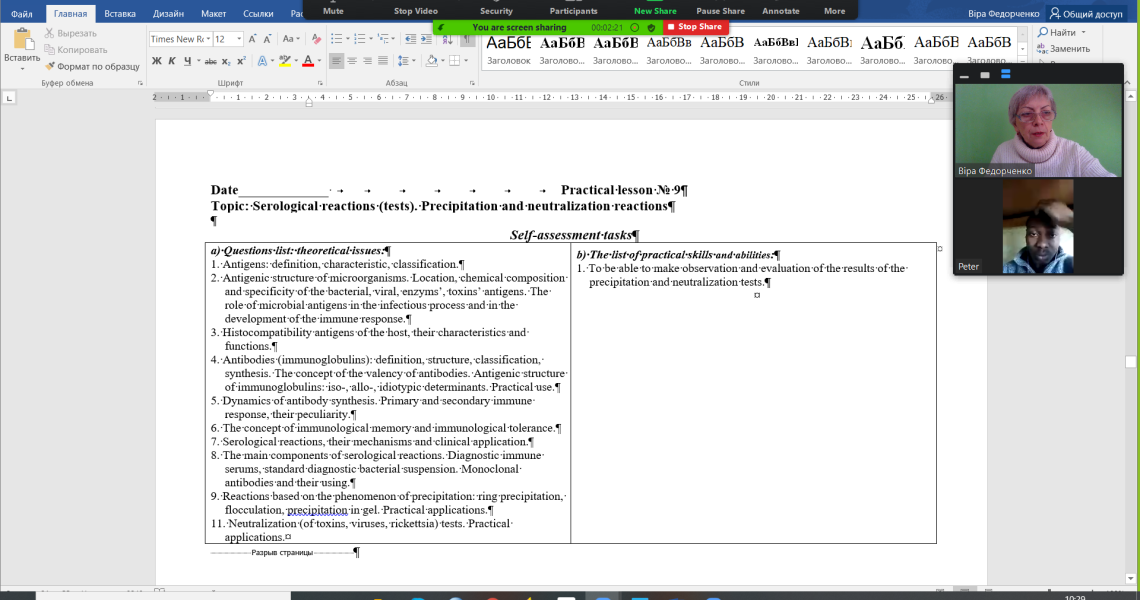
Task: Open the Файл tab
Action: tap(21, 14)
